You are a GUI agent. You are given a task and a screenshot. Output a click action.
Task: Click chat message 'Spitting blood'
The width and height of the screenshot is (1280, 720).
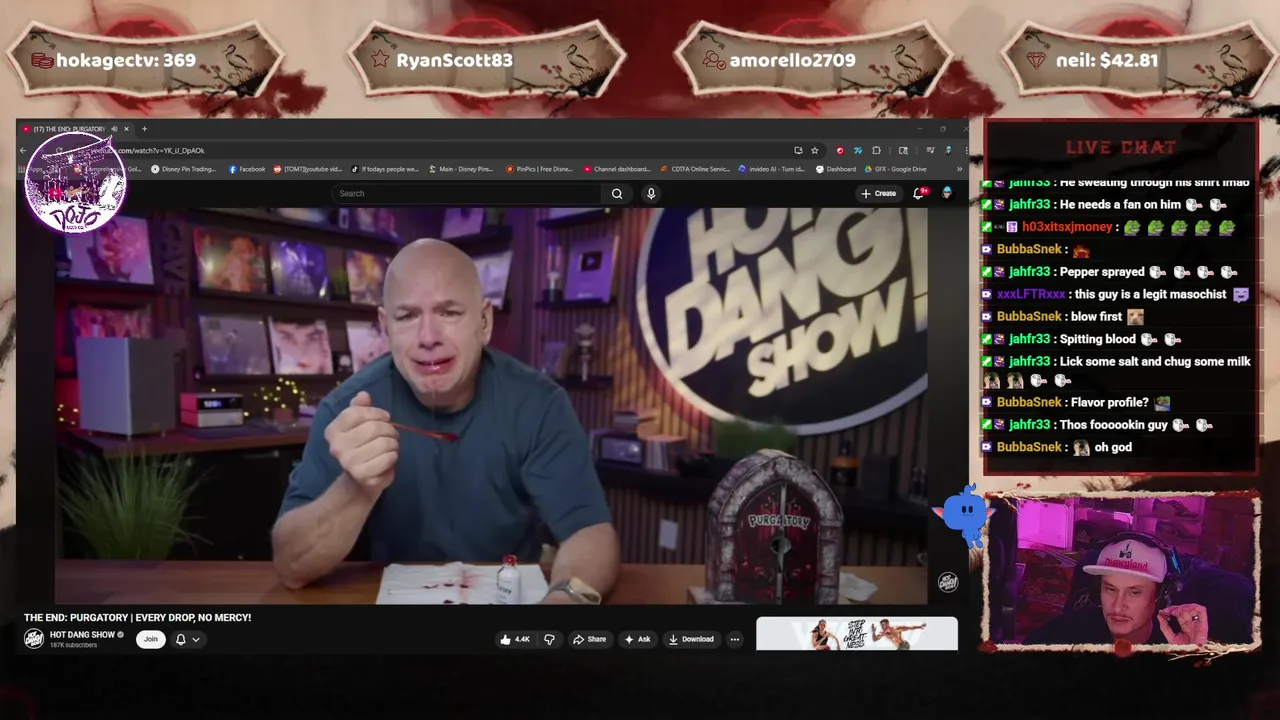pyautogui.click(x=1098, y=339)
